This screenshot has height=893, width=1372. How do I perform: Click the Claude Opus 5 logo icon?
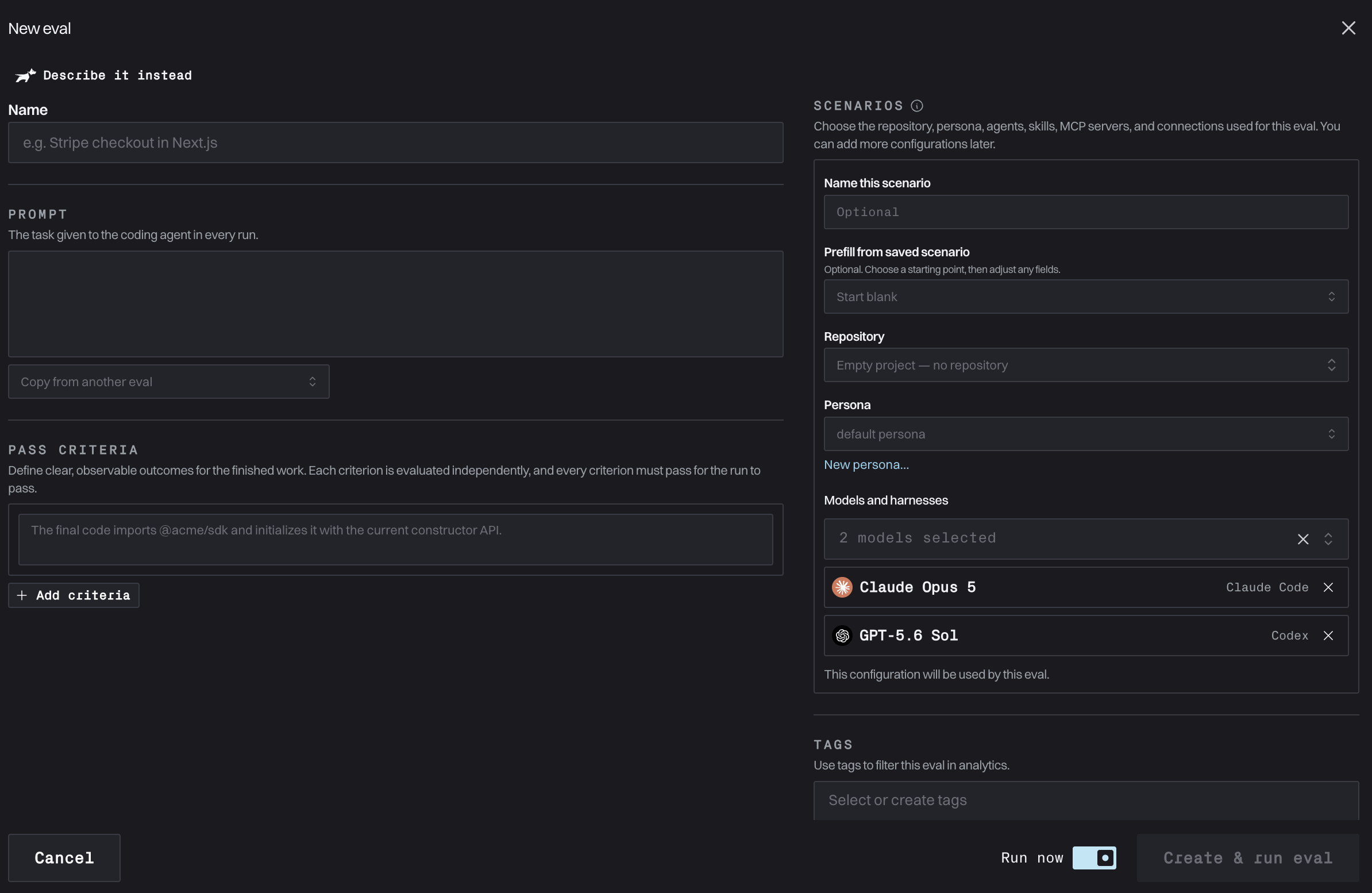[842, 587]
